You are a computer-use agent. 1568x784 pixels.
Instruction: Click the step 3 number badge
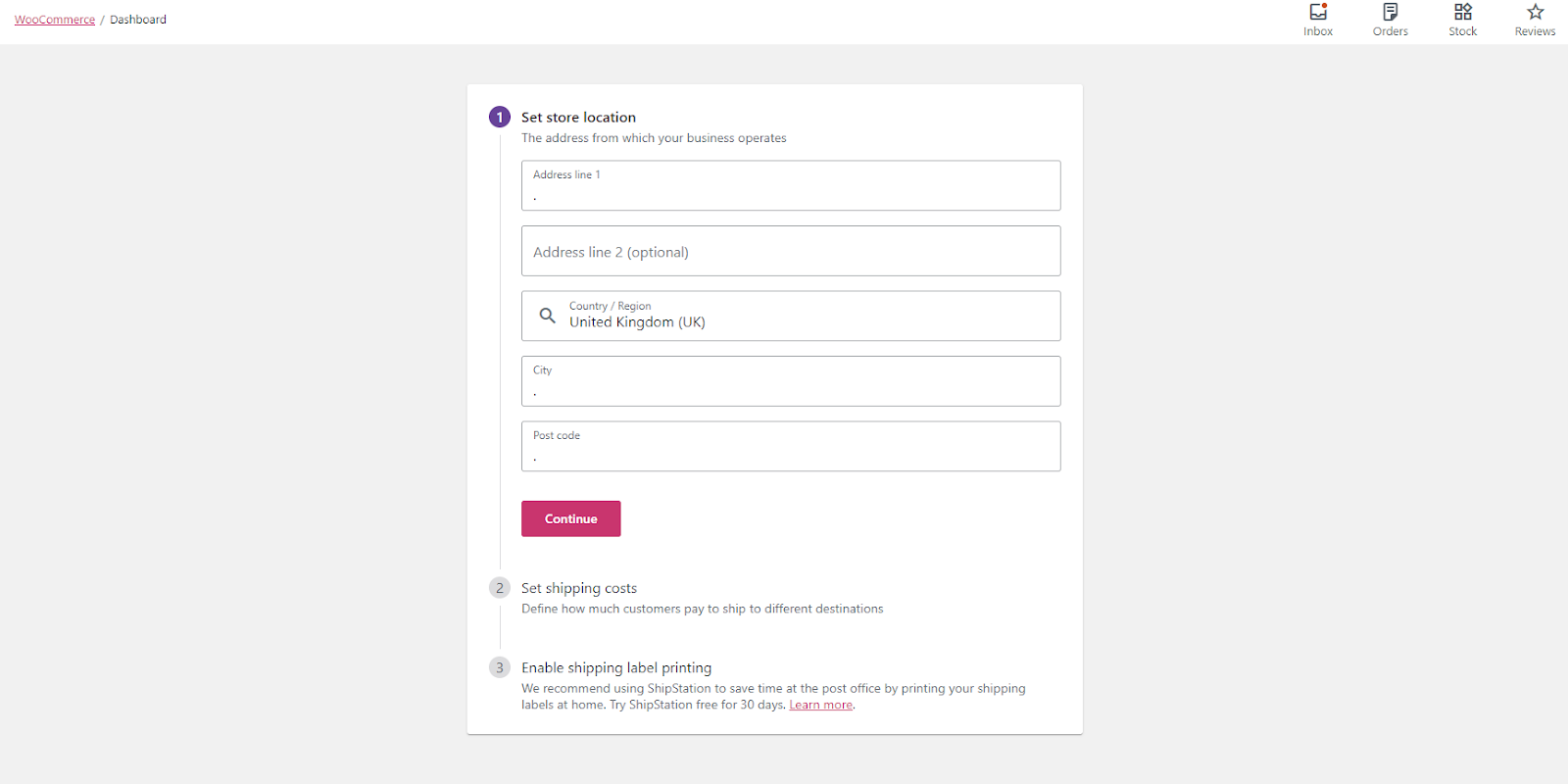pyautogui.click(x=500, y=667)
